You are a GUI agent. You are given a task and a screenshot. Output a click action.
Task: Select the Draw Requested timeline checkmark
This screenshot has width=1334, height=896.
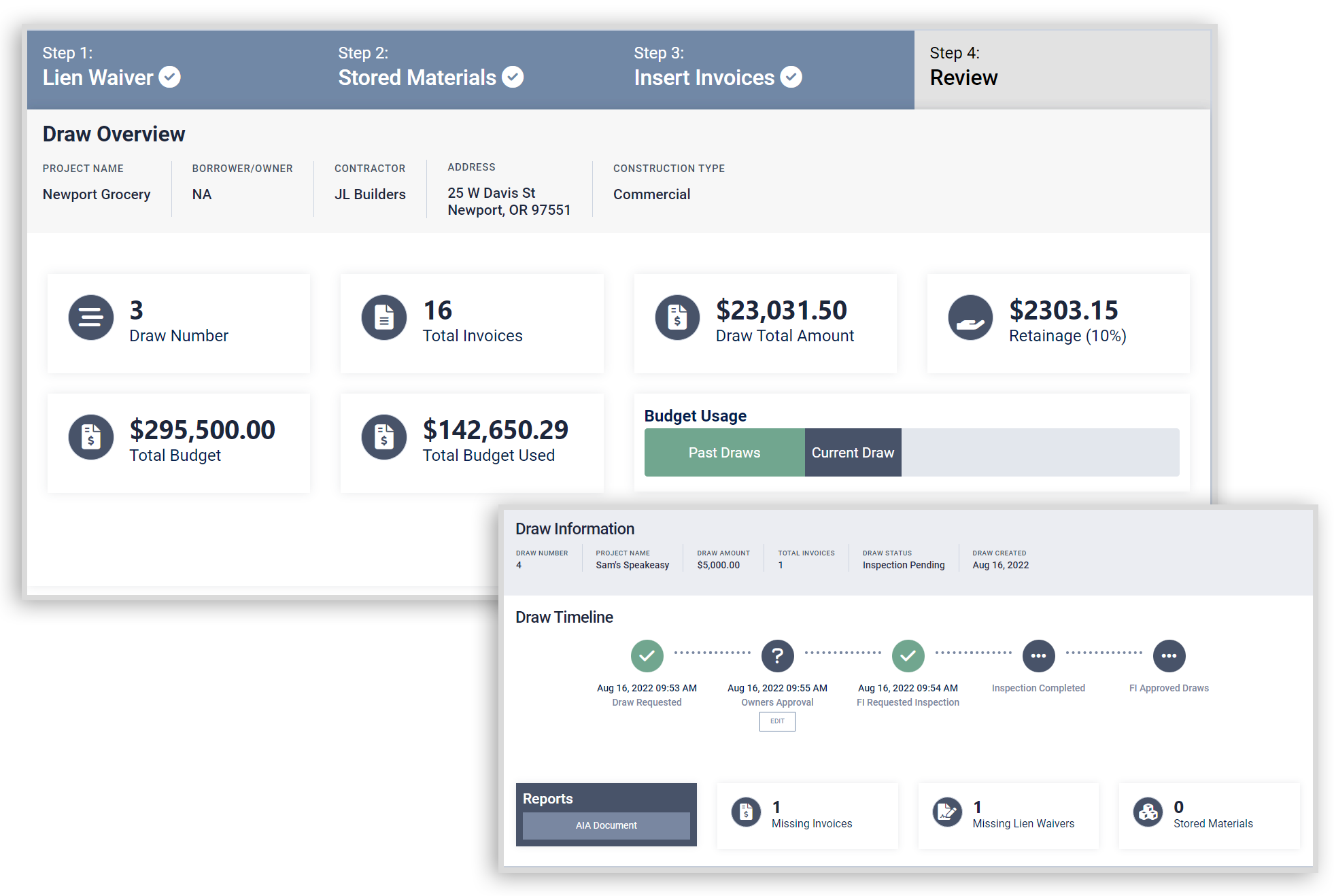tap(647, 656)
